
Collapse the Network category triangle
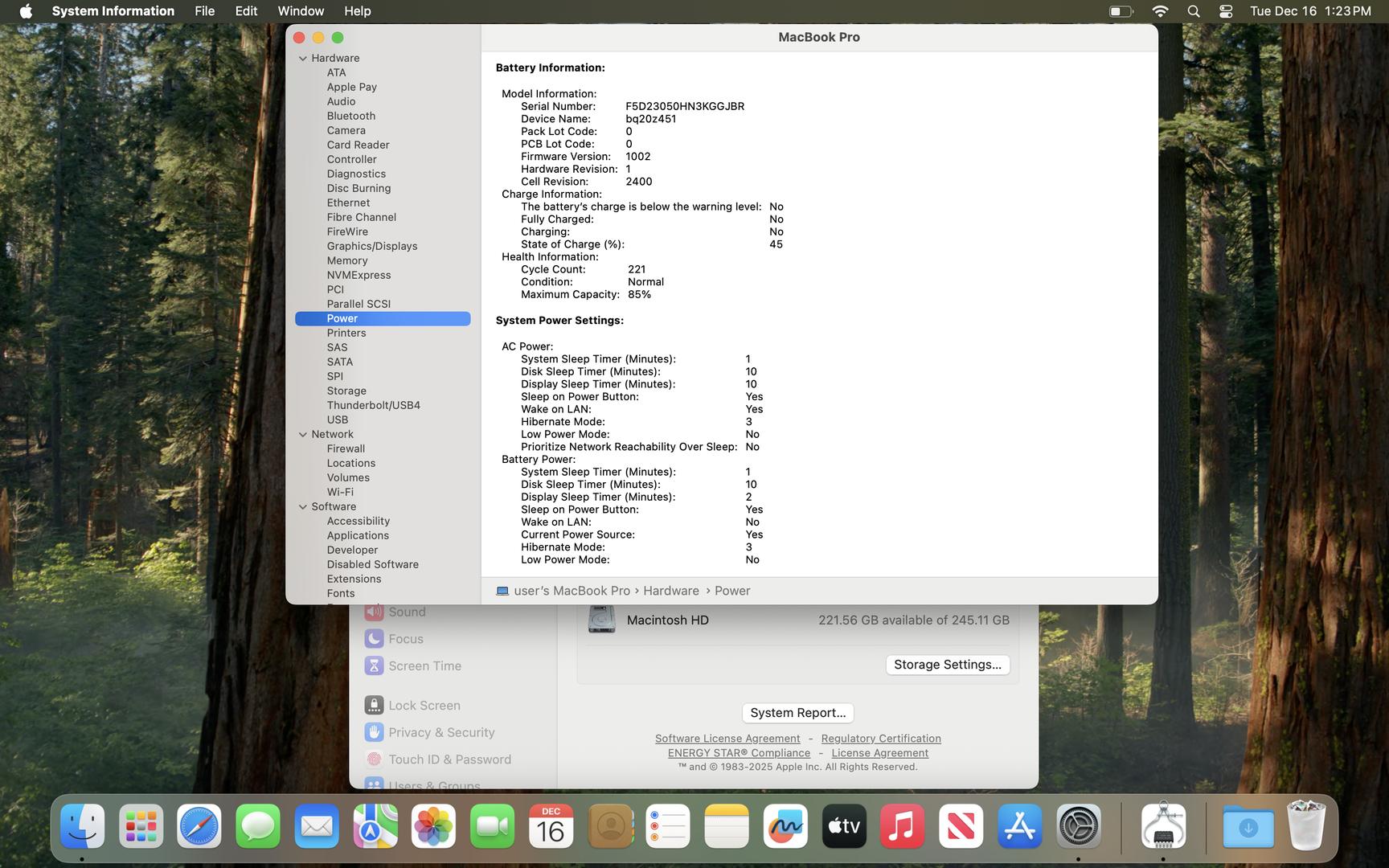click(303, 435)
